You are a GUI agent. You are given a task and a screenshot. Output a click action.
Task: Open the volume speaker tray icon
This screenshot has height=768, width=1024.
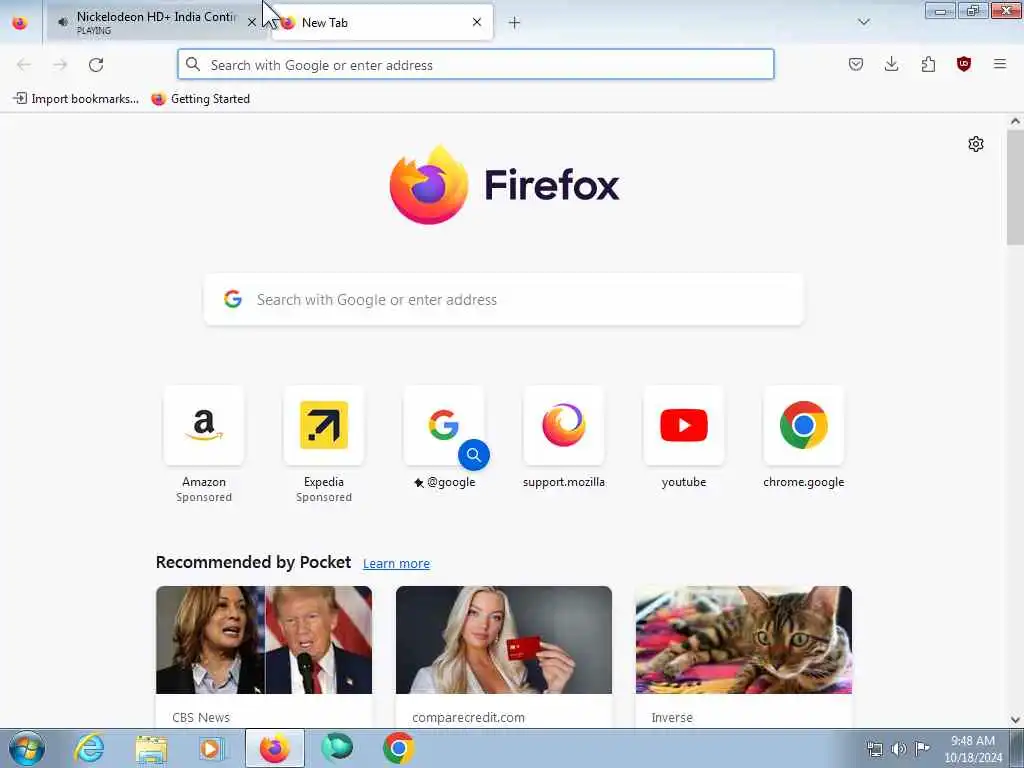899,749
